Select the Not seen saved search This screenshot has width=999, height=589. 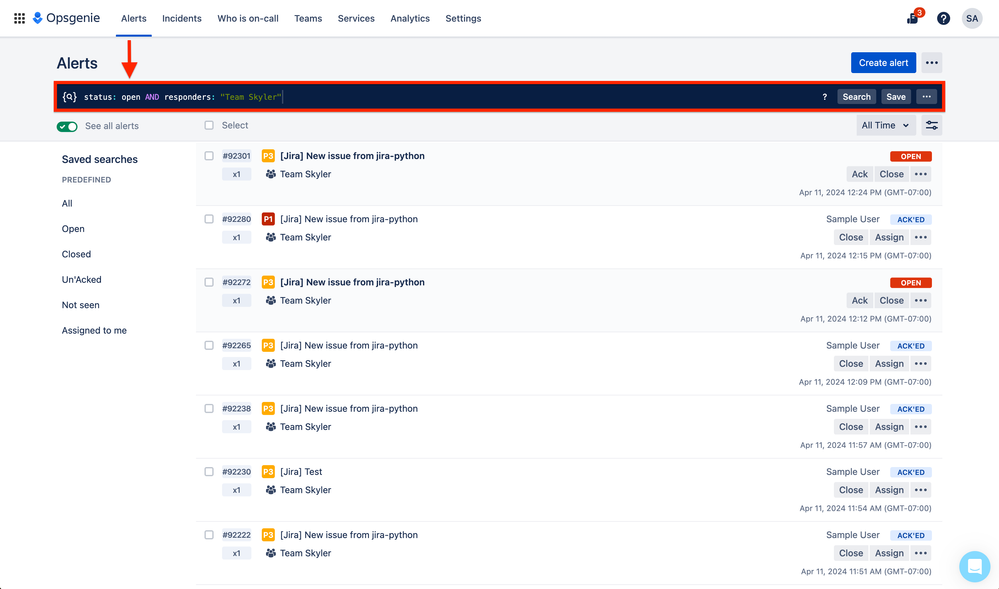(x=80, y=305)
